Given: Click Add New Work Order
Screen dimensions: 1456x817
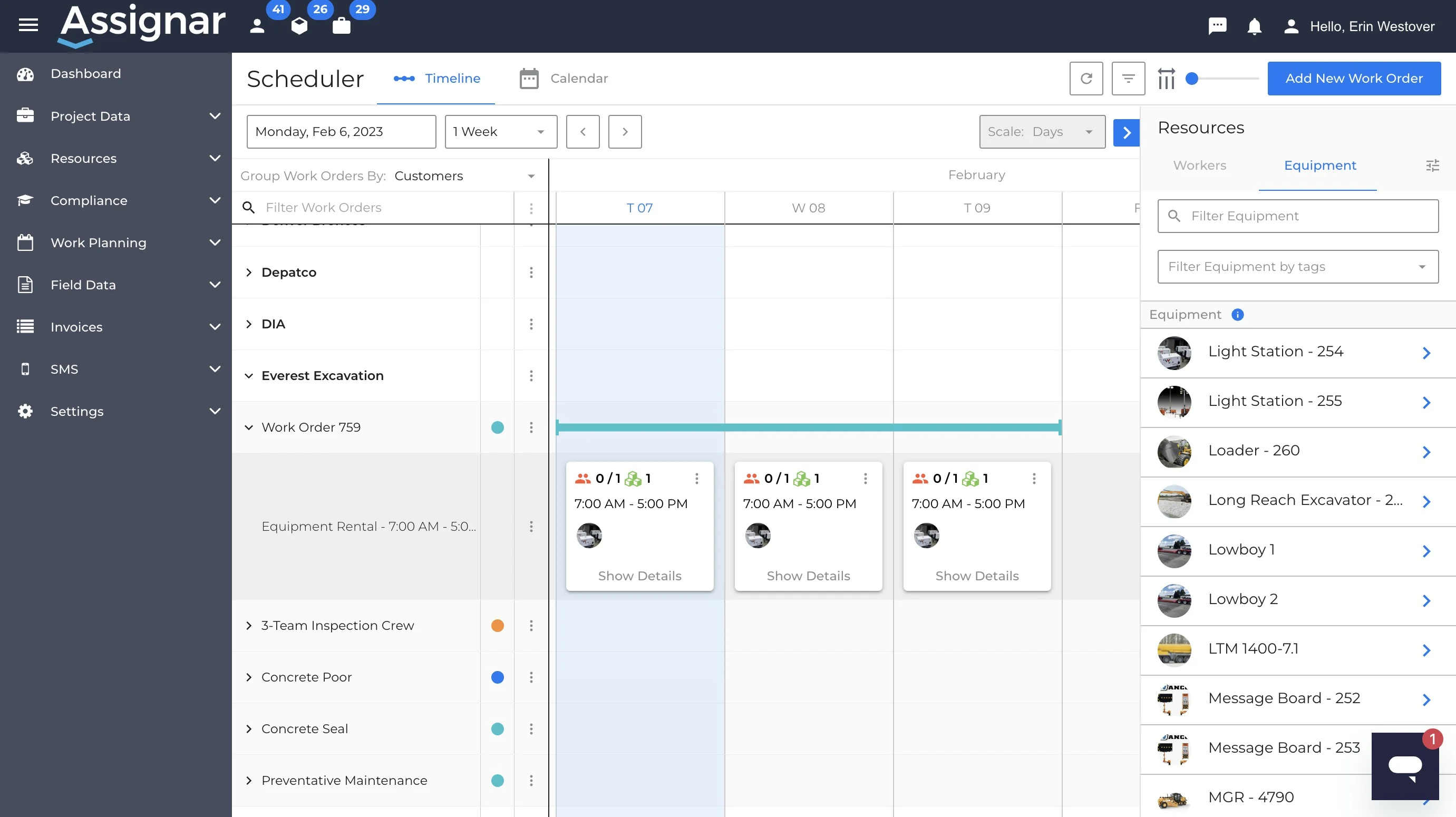Looking at the screenshot, I should 1354,78.
